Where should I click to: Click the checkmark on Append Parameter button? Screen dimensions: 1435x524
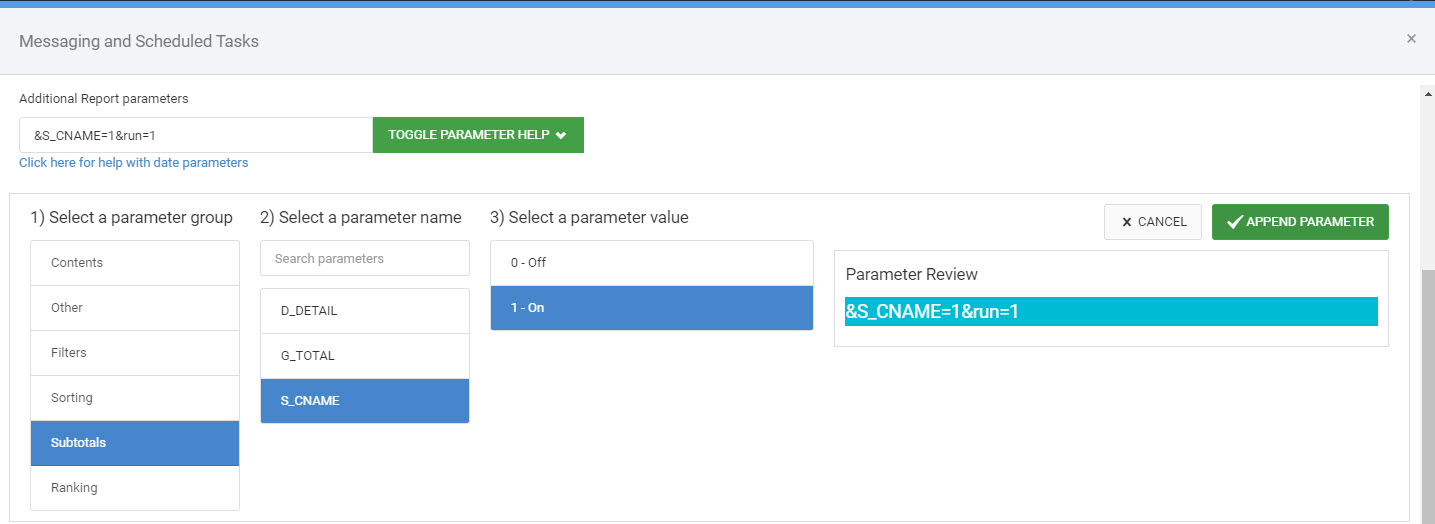tap(1235, 222)
